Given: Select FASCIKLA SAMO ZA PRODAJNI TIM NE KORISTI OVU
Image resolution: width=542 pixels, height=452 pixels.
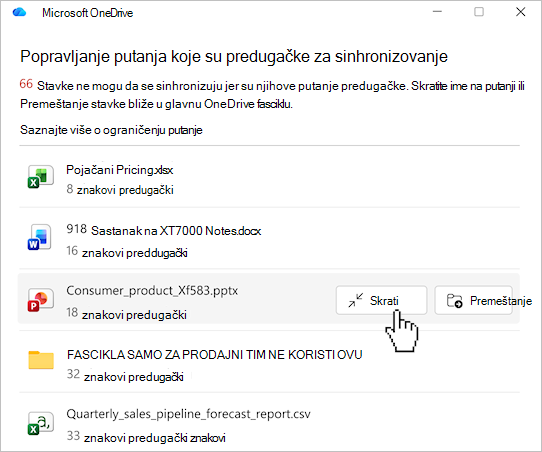Looking at the screenshot, I should 214,355.
